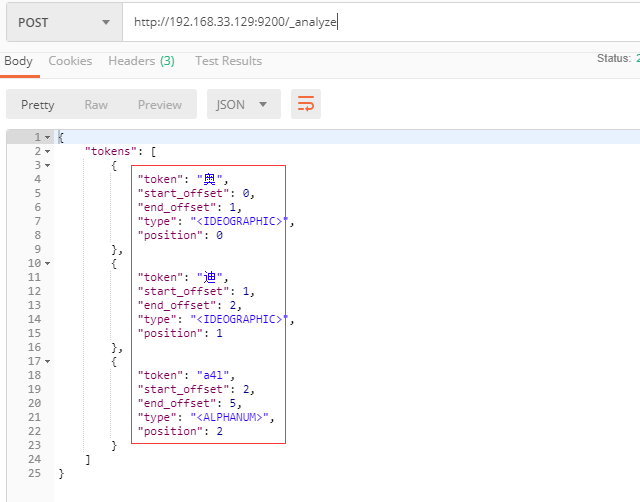Collapse the first token object at line 3
The image size is (640, 502).
coord(47,165)
